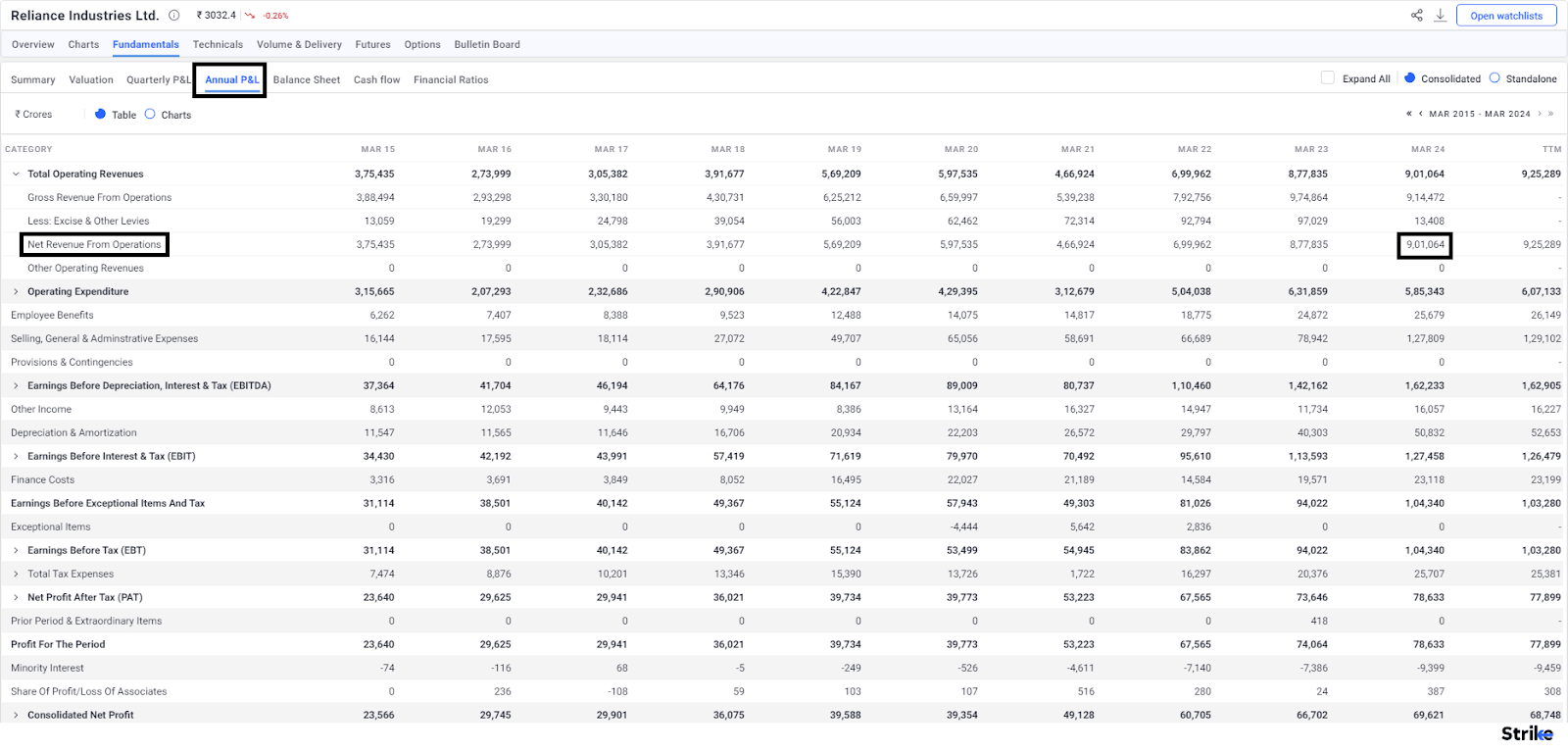
Task: Expand the Total Tax Expenses row
Action: (16, 574)
